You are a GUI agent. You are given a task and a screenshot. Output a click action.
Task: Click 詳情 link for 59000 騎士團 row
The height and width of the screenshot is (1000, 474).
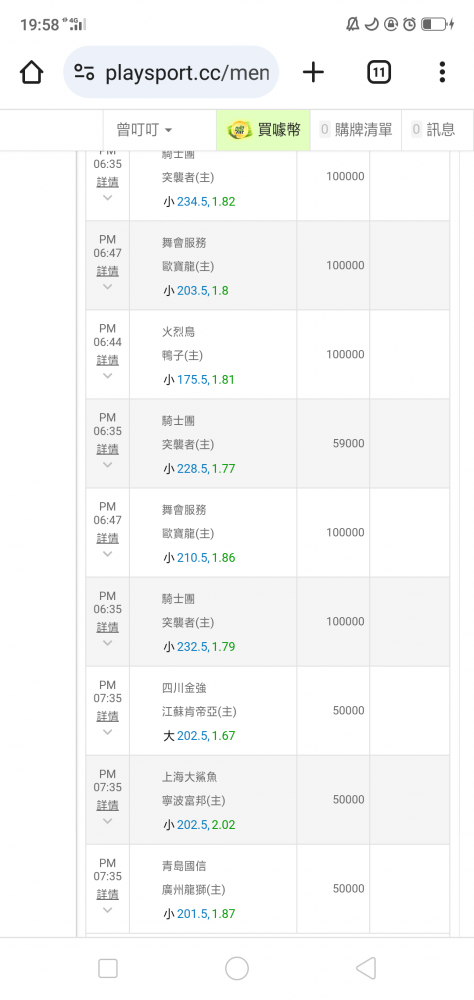107,449
